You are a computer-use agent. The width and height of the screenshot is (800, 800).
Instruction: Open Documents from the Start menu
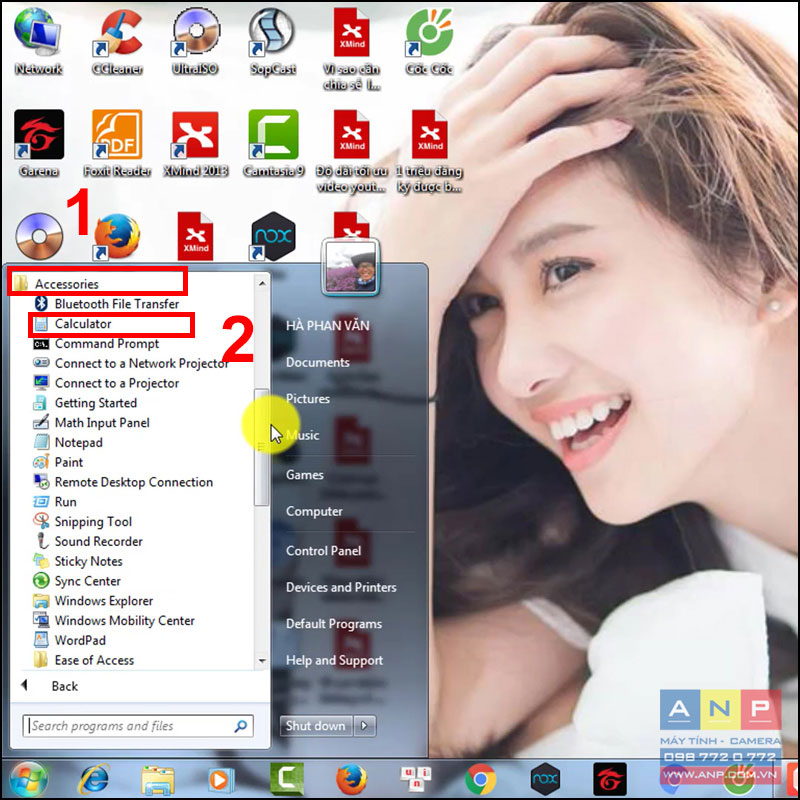pyautogui.click(x=318, y=362)
